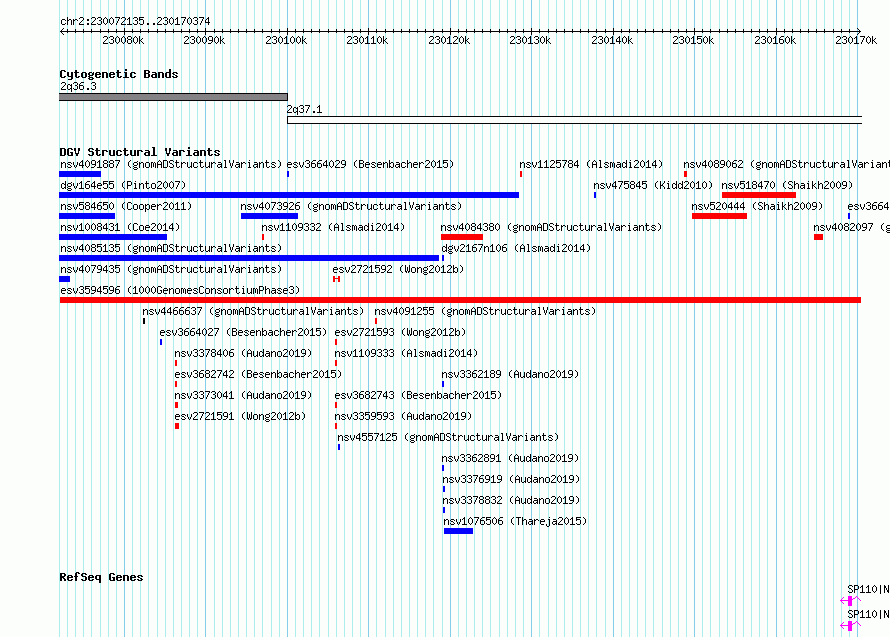This screenshot has width=890, height=637.
Task: Click the upper SP110 RefSeq gene label
Action: (868, 589)
